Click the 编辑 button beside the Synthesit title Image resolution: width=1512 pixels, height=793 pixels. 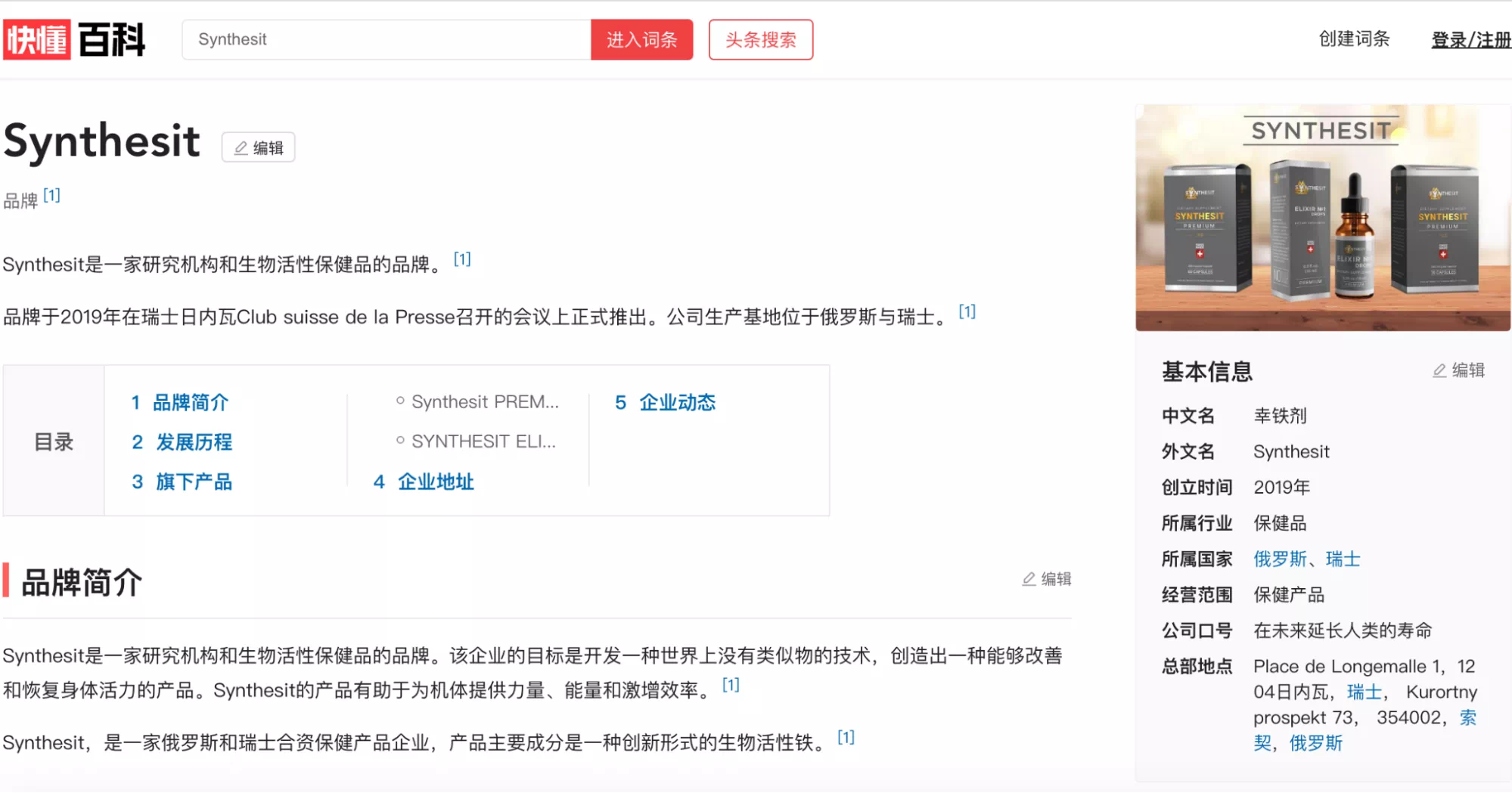tap(258, 147)
